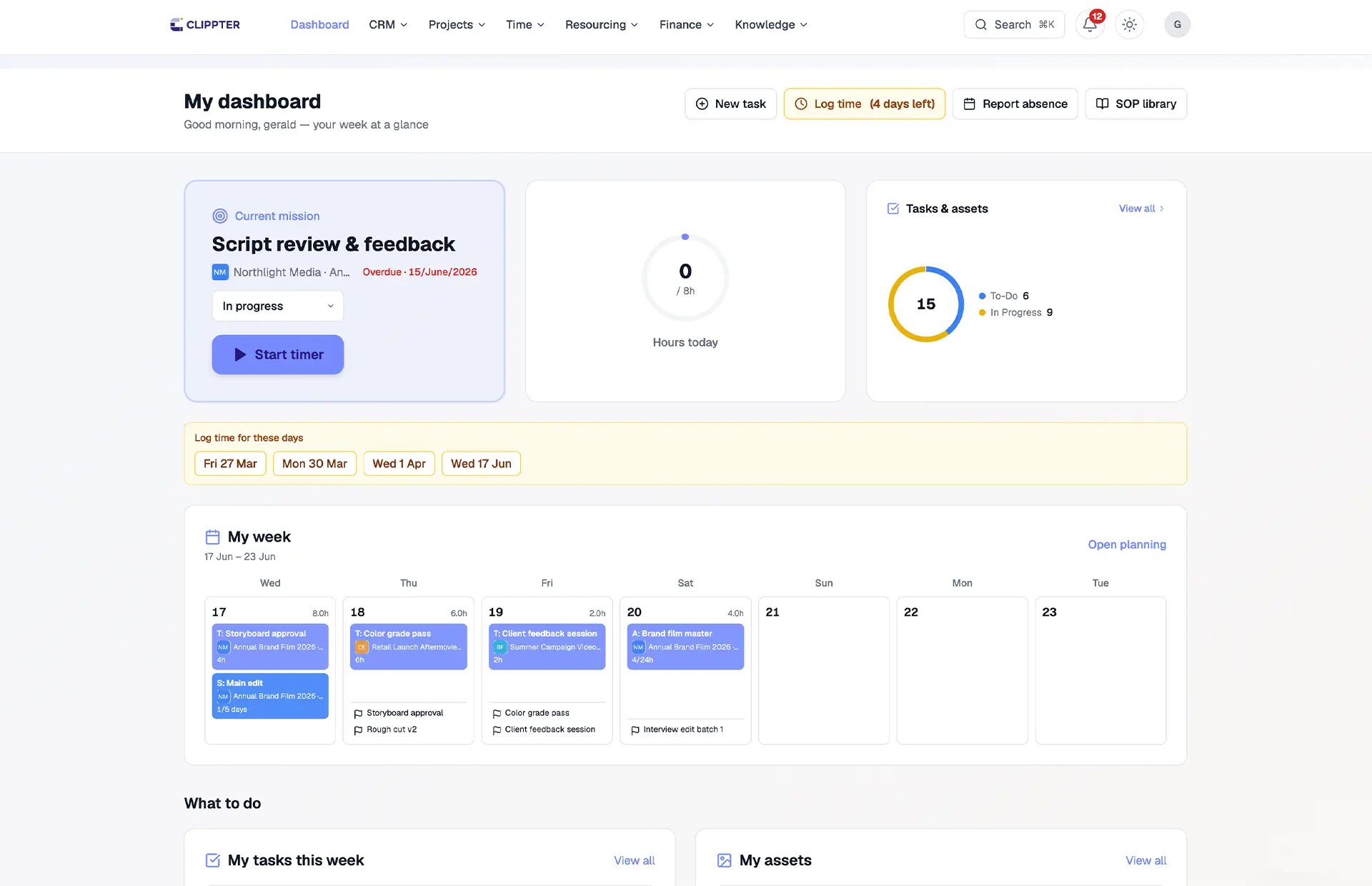
Task: Click the Current mission target icon
Action: [x=220, y=216]
